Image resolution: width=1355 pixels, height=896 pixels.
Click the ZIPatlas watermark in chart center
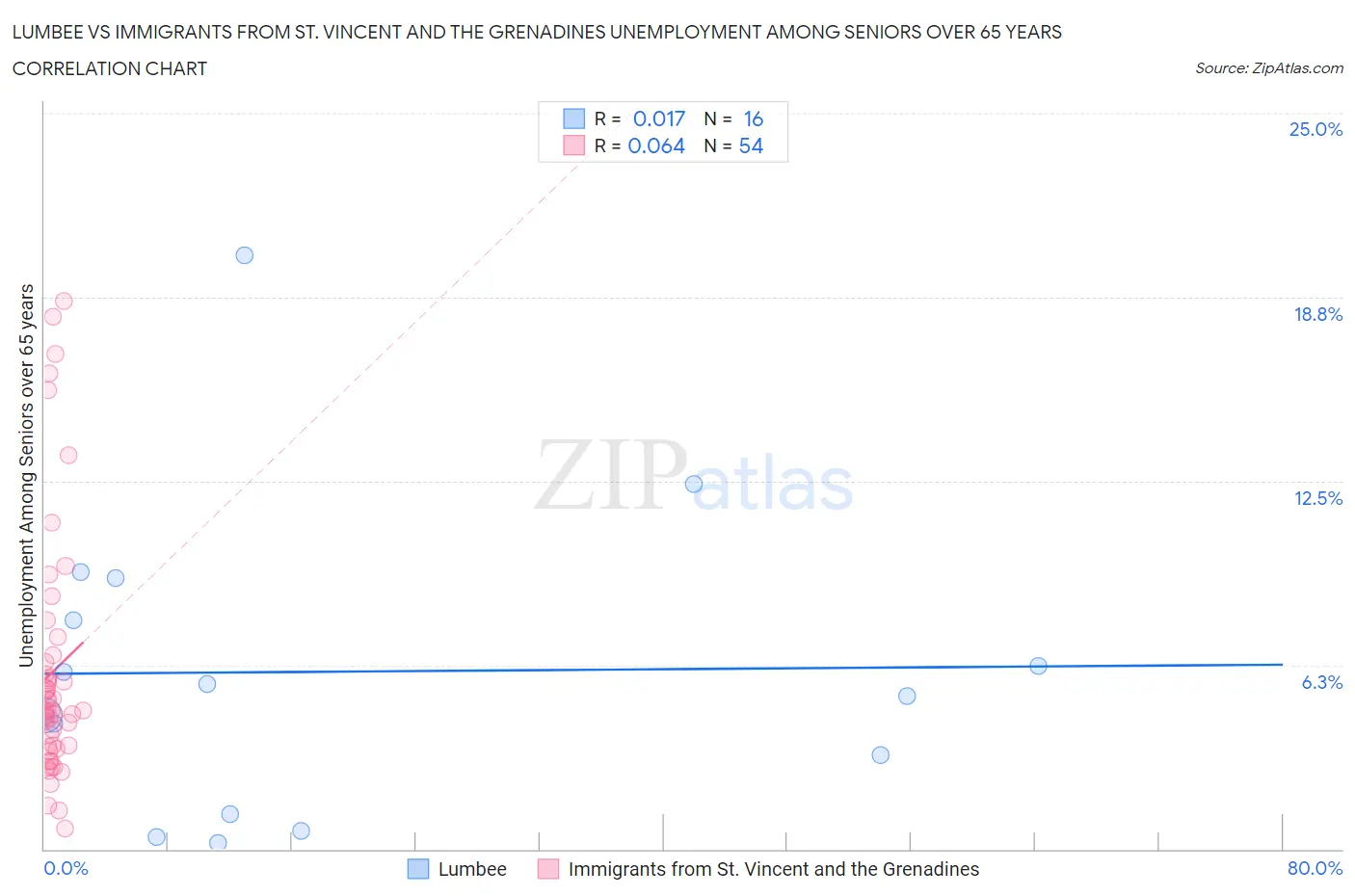click(x=694, y=477)
